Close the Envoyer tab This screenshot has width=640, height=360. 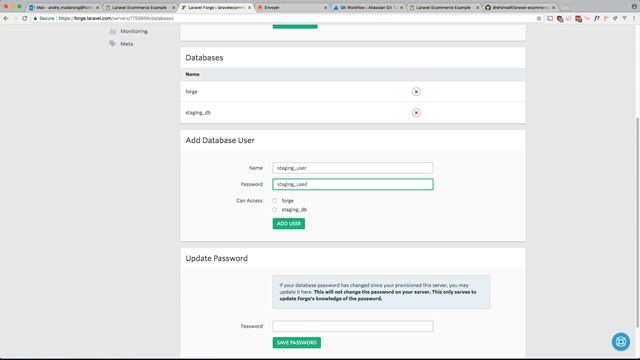(x=325, y=7)
